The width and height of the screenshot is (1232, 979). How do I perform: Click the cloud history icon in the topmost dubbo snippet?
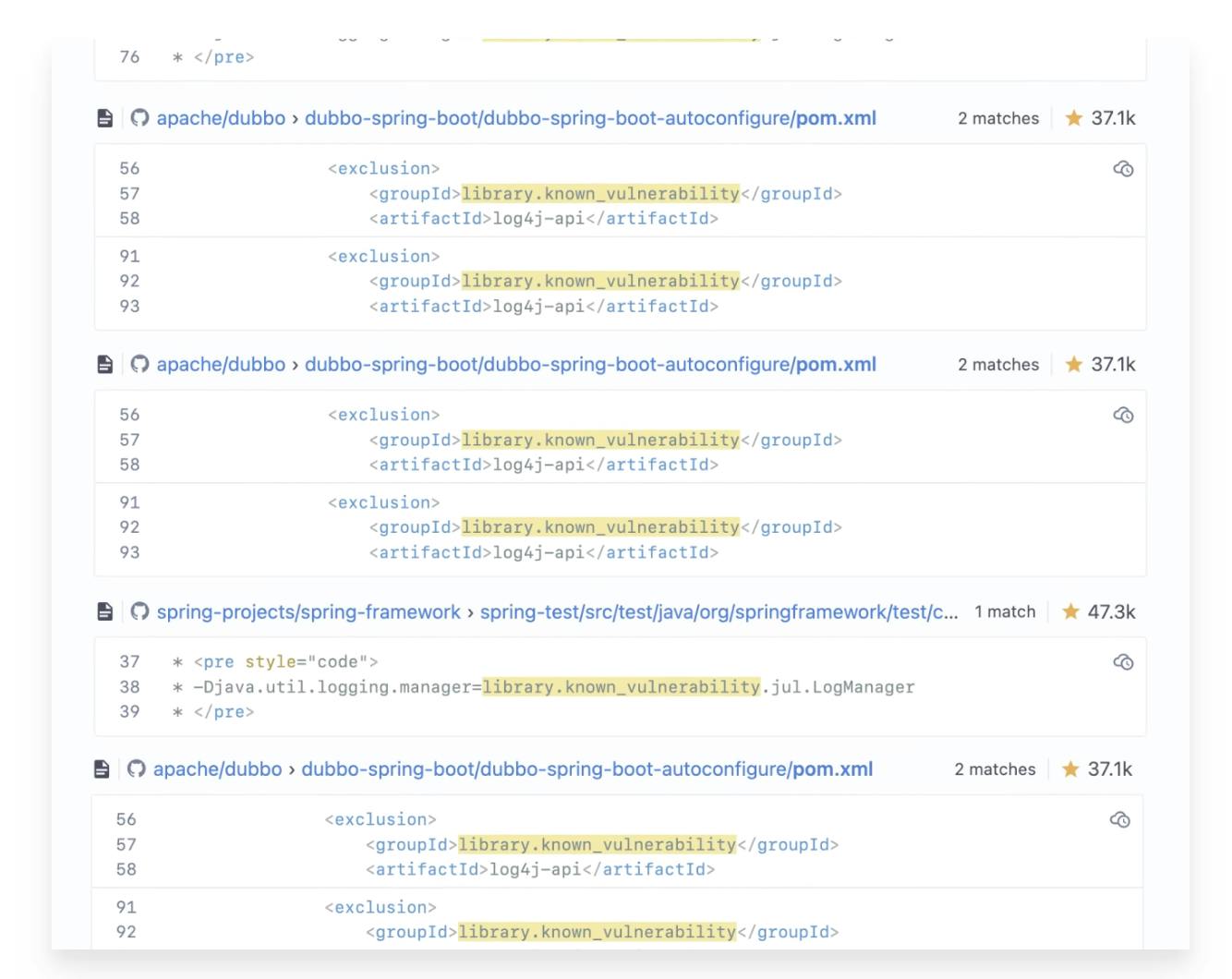[x=1123, y=169]
